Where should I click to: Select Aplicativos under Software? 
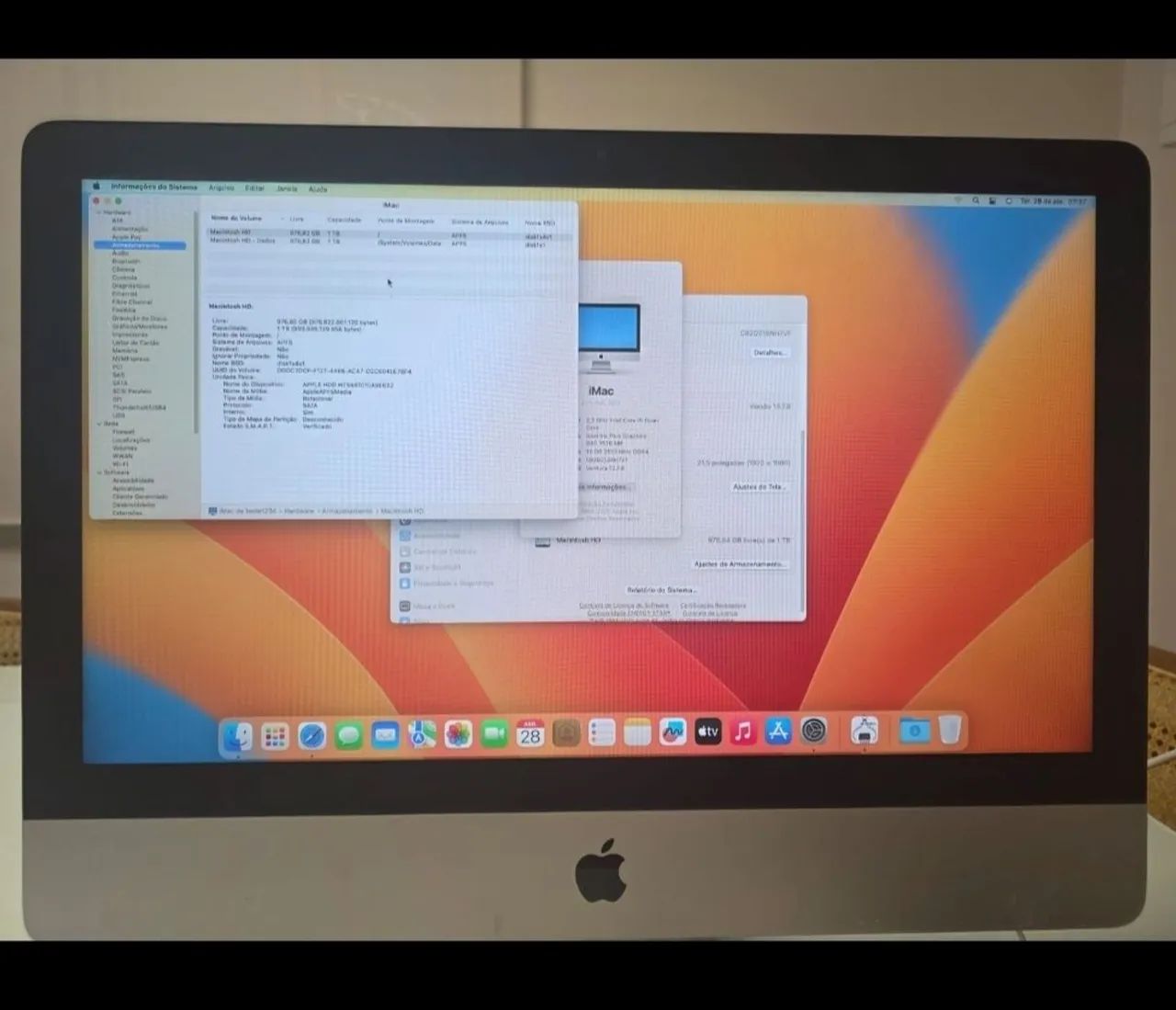pos(129,489)
